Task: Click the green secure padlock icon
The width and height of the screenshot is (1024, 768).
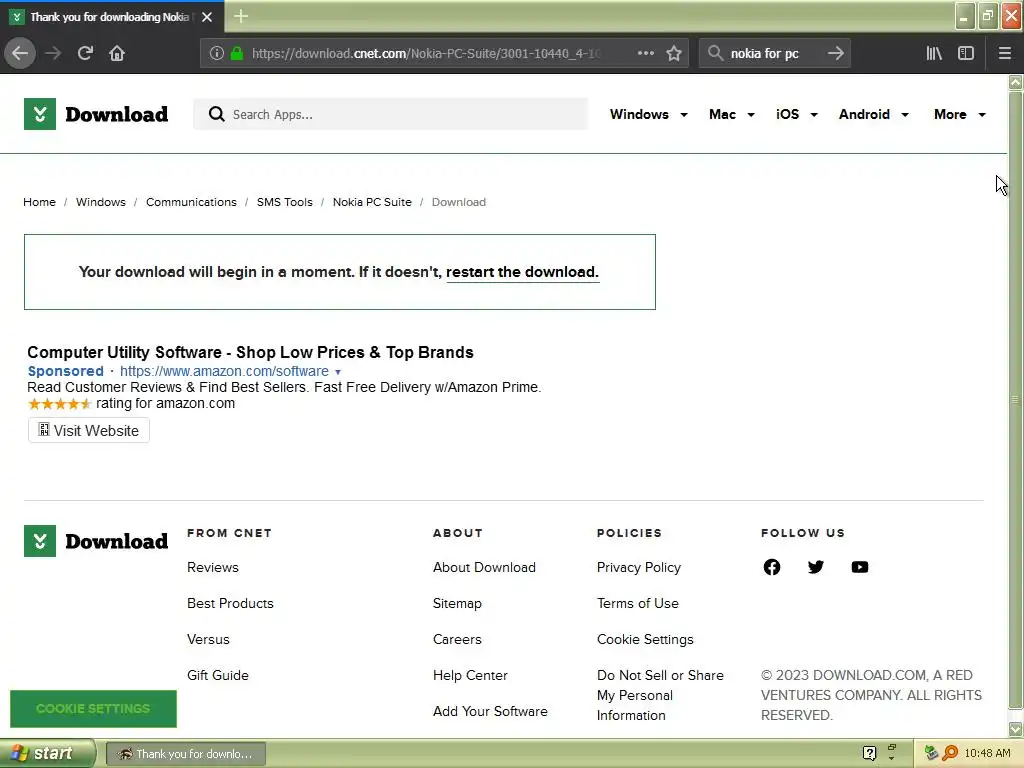Action: [x=237, y=53]
